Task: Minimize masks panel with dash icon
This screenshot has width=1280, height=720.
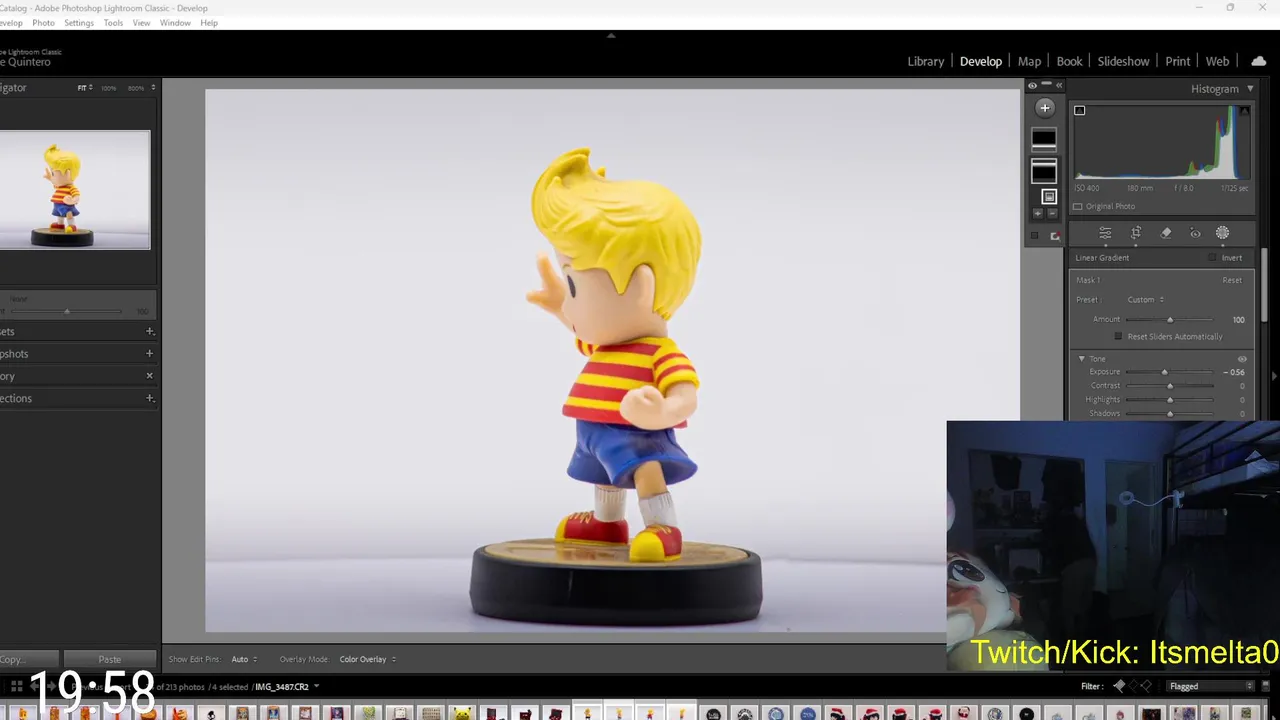Action: point(1046,85)
